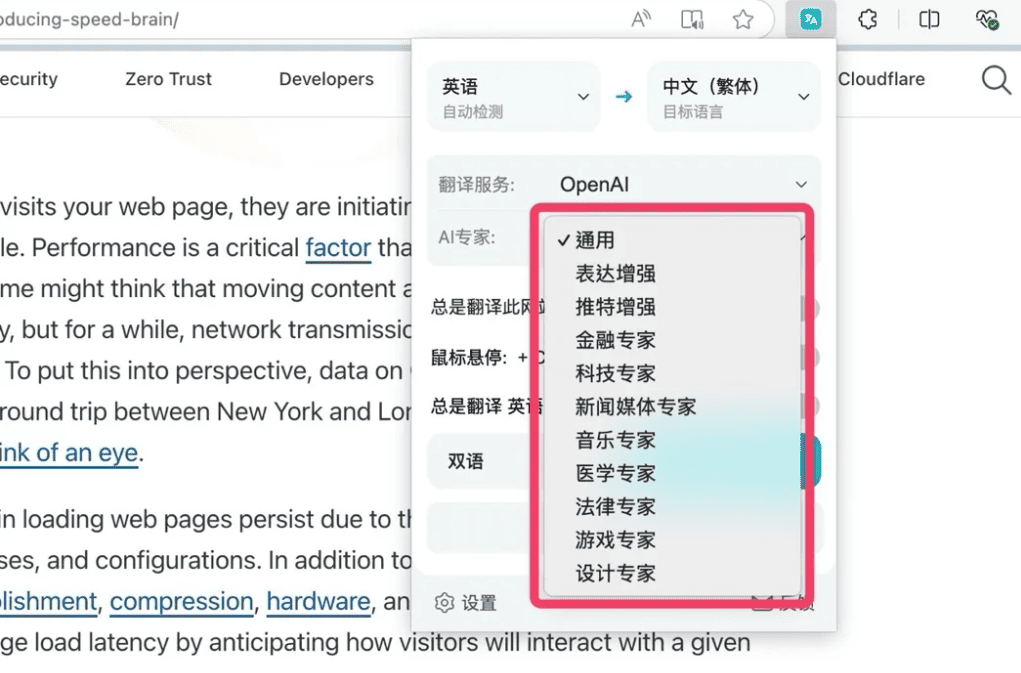1021x673 pixels.
Task: Click the Cloudflare nav link
Action: [x=881, y=79]
